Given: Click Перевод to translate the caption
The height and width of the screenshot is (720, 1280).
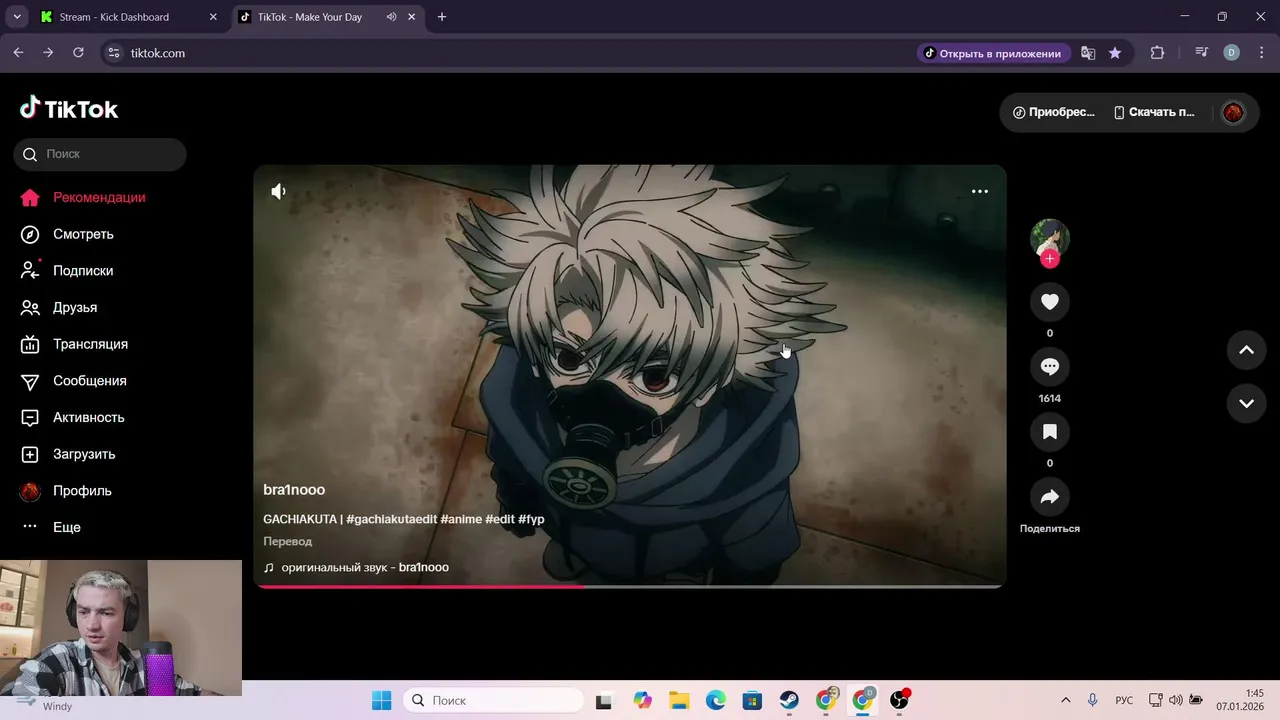Looking at the screenshot, I should [288, 541].
